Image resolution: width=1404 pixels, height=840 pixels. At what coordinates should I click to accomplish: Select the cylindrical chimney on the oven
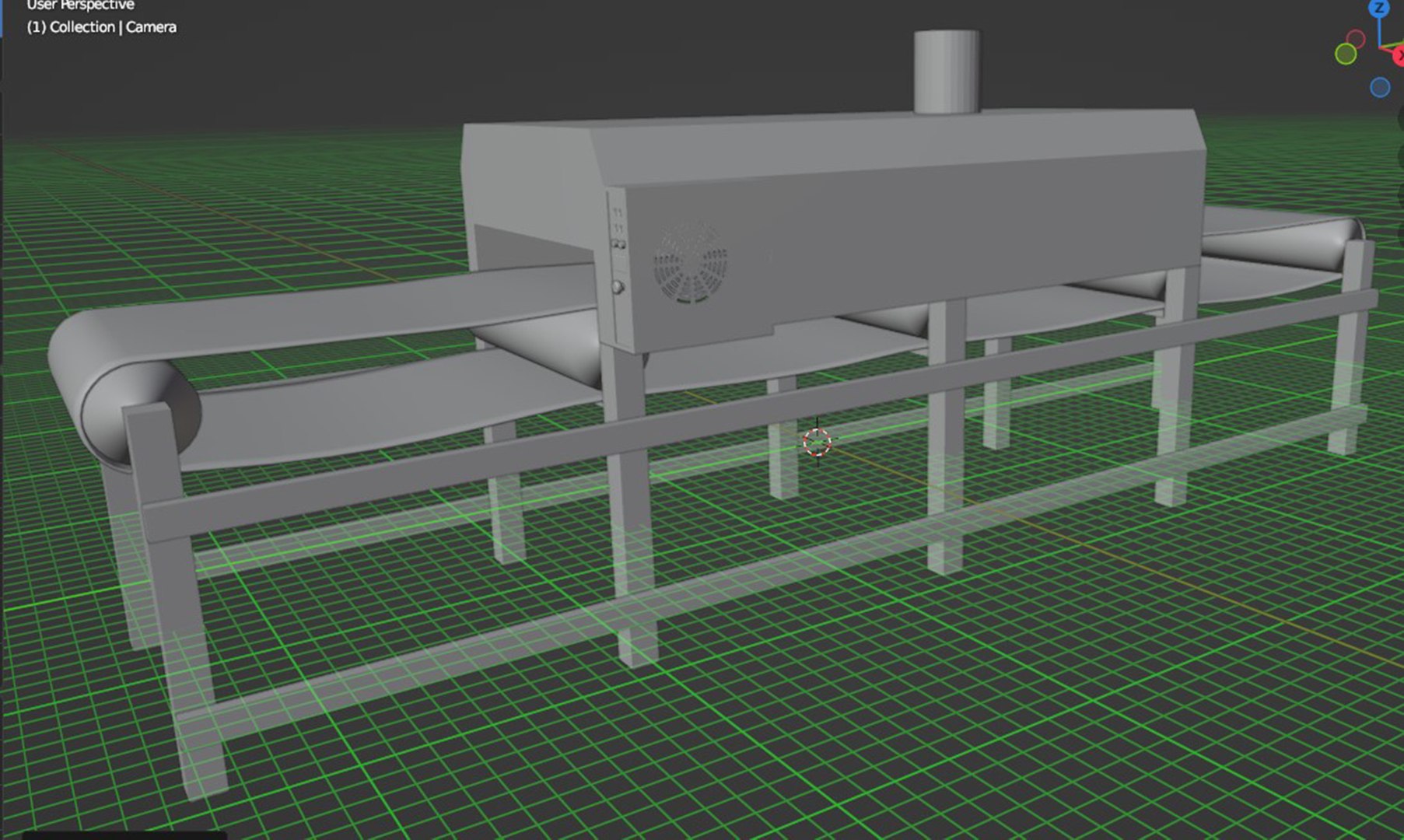coord(946,72)
